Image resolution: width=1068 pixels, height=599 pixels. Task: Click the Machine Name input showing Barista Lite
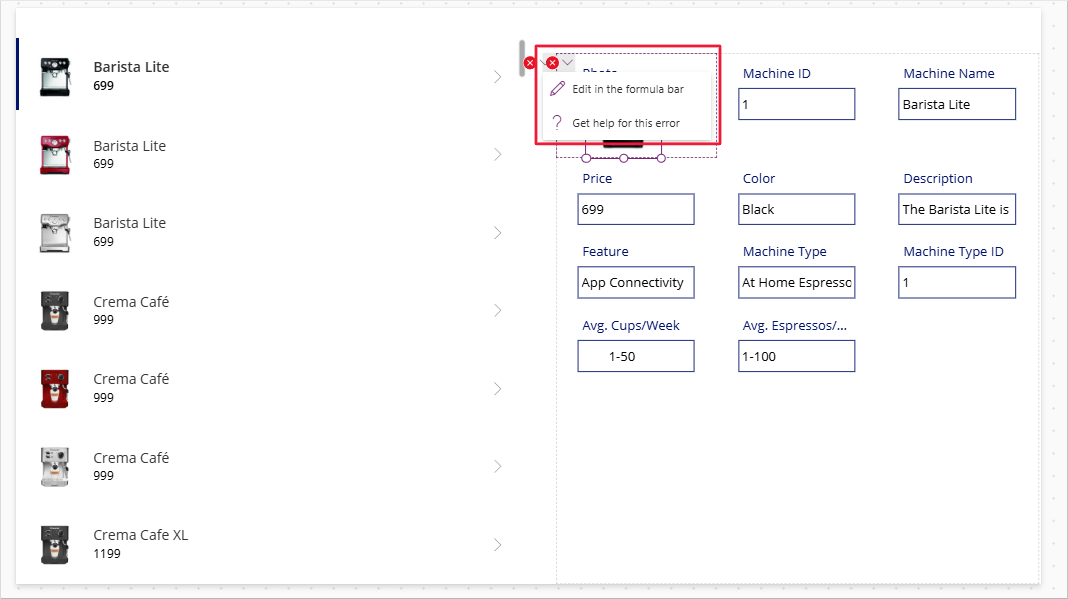point(956,104)
